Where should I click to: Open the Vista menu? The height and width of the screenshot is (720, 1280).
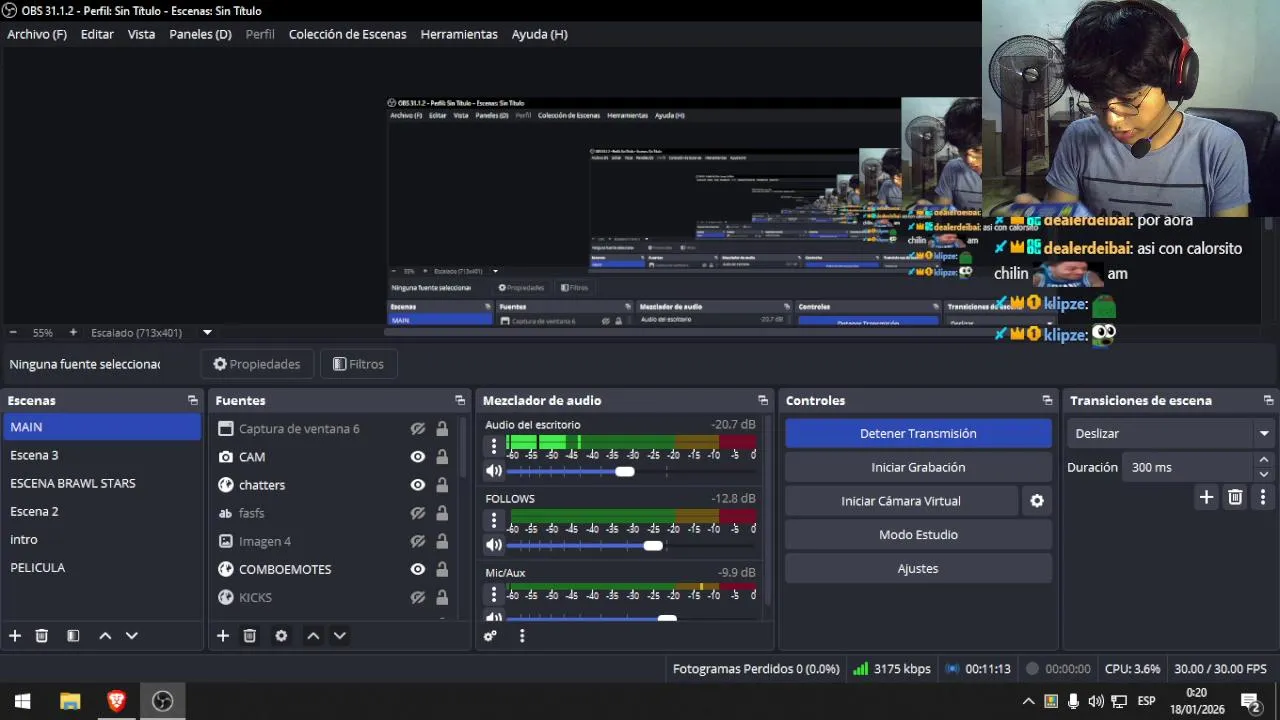141,34
